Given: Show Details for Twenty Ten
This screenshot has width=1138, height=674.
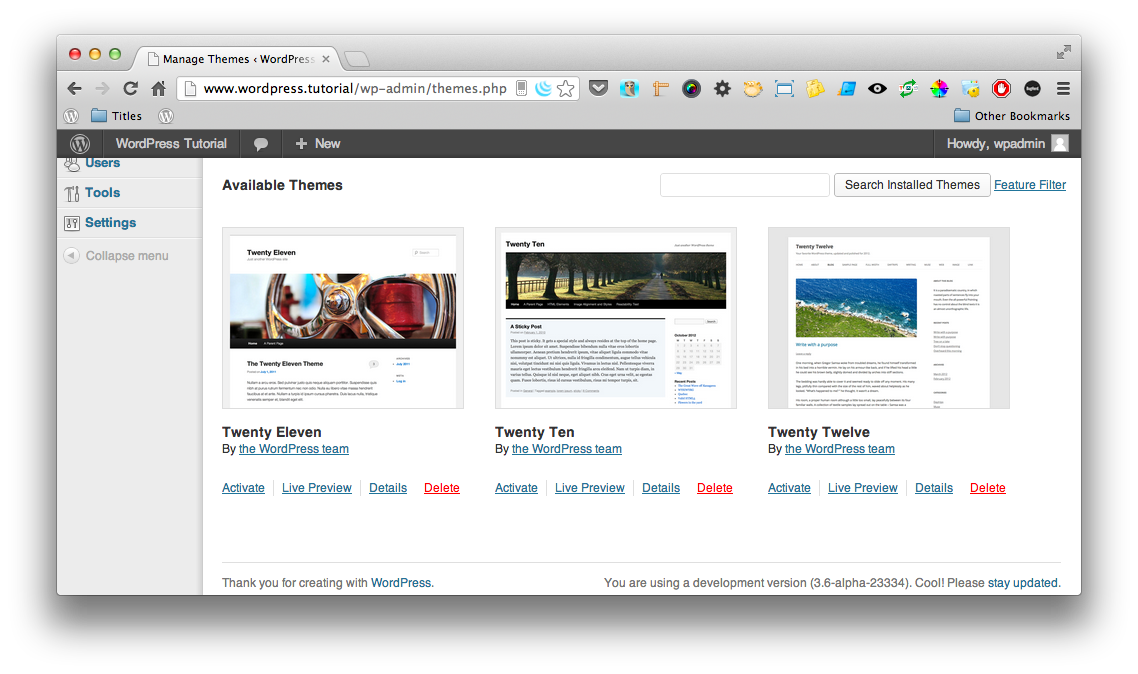Looking at the screenshot, I should pos(660,488).
